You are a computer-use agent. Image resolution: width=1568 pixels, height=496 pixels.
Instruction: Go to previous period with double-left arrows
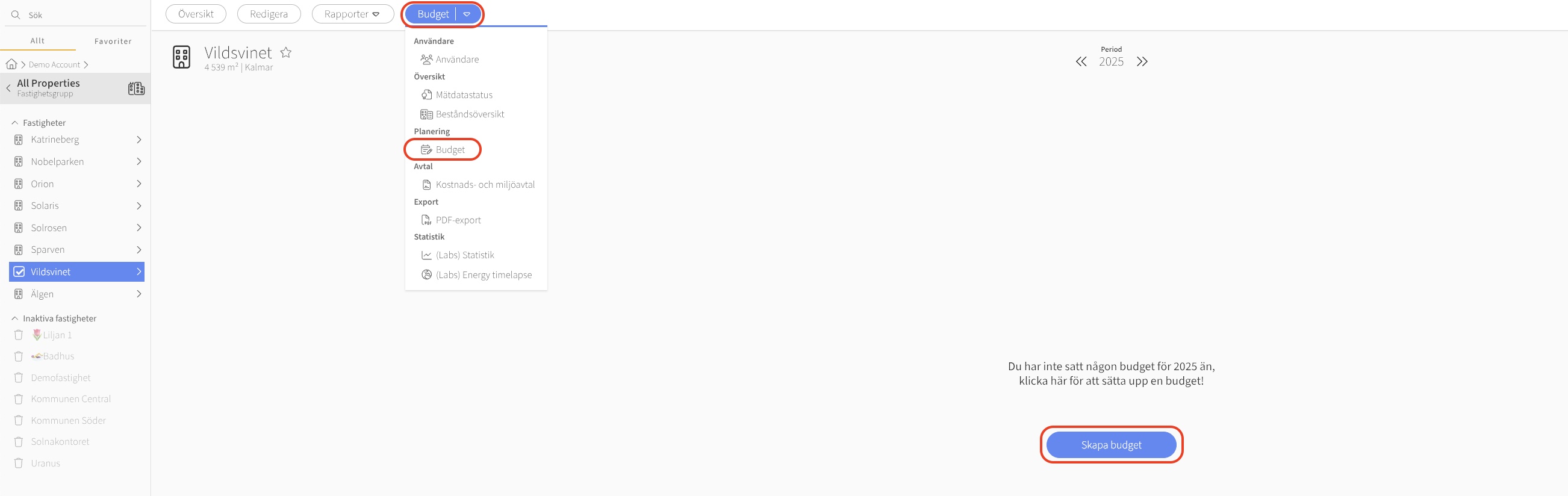tap(1080, 61)
